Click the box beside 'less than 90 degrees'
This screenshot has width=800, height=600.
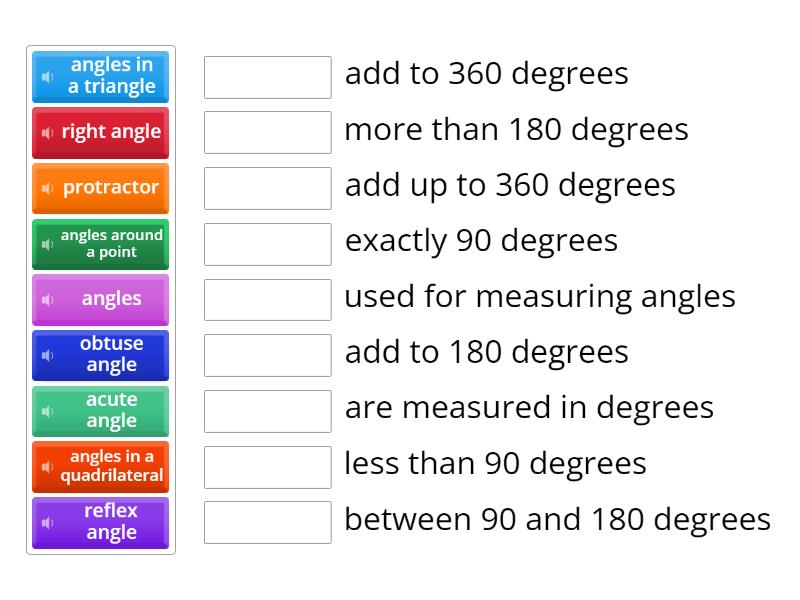tap(266, 465)
